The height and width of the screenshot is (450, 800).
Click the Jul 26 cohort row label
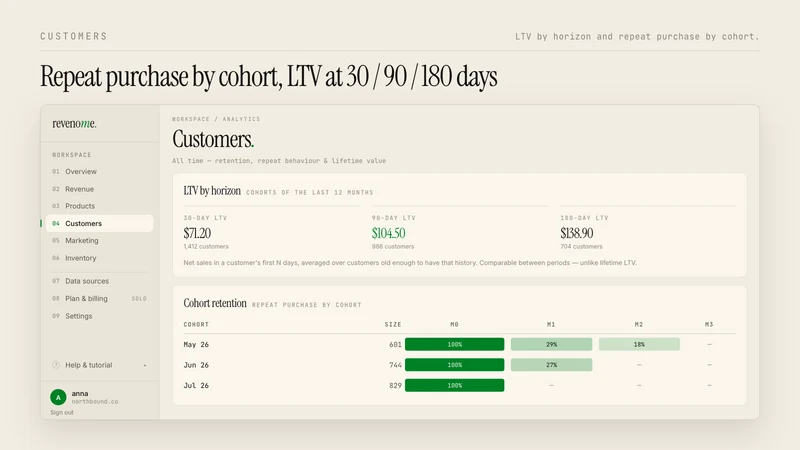[x=196, y=385]
